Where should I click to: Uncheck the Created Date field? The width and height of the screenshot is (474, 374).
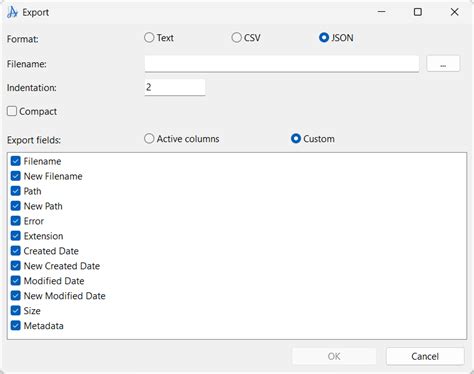[x=16, y=251]
